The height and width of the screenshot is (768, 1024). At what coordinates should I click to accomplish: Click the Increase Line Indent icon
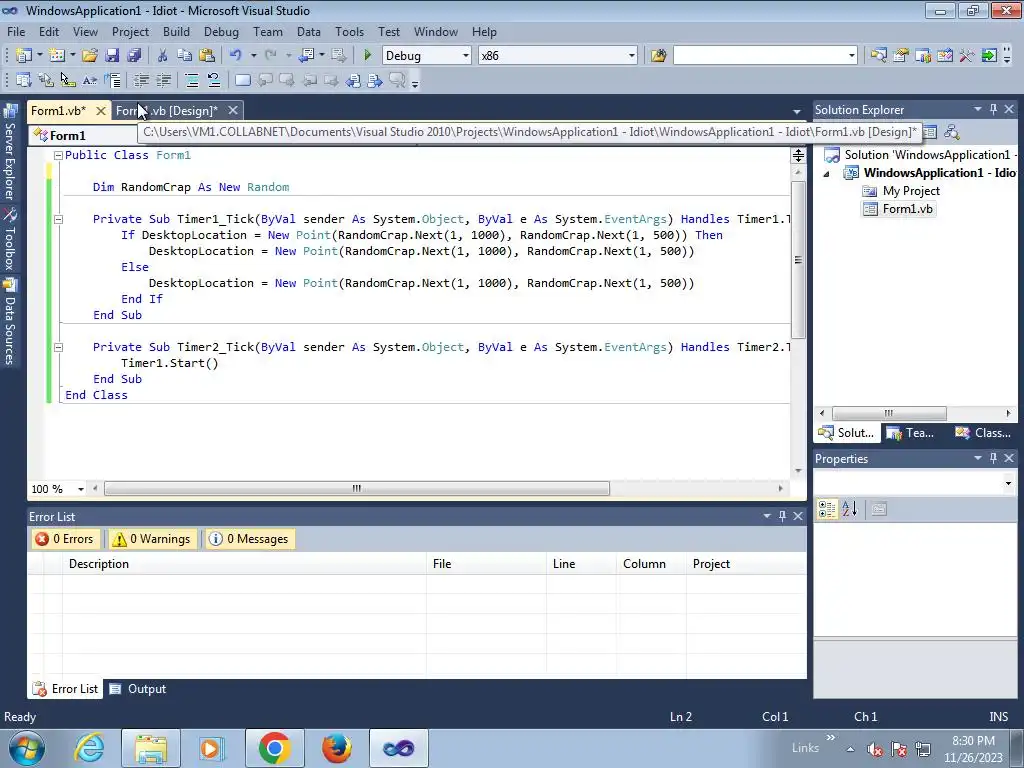(163, 80)
